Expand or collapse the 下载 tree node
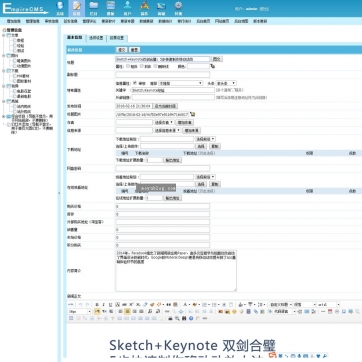The height and width of the screenshot is (362, 362). coord(4,71)
